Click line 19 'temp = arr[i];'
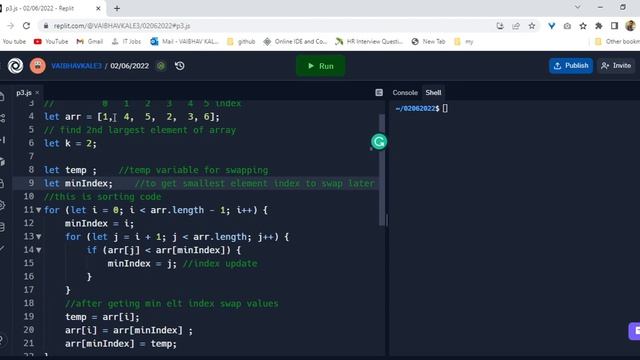 [x=102, y=317]
